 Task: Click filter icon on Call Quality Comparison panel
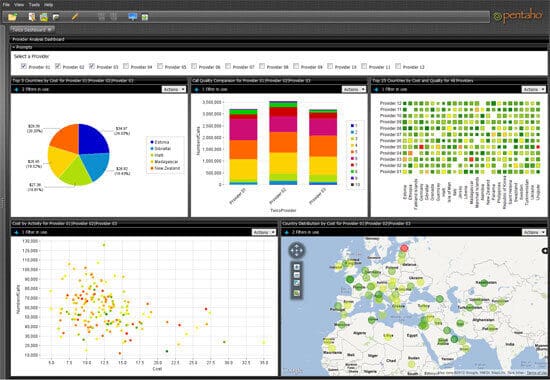(196, 89)
